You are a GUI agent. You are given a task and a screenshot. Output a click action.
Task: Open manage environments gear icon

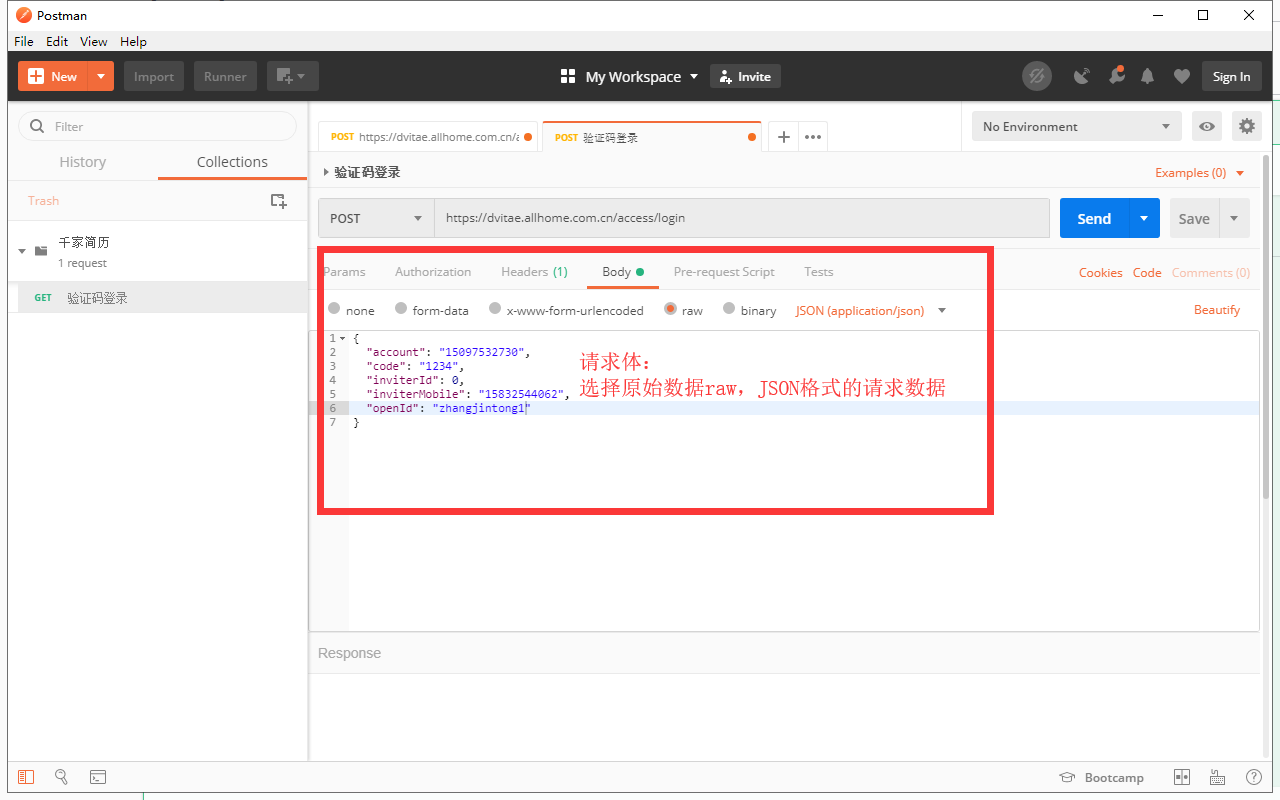[x=1246, y=126]
